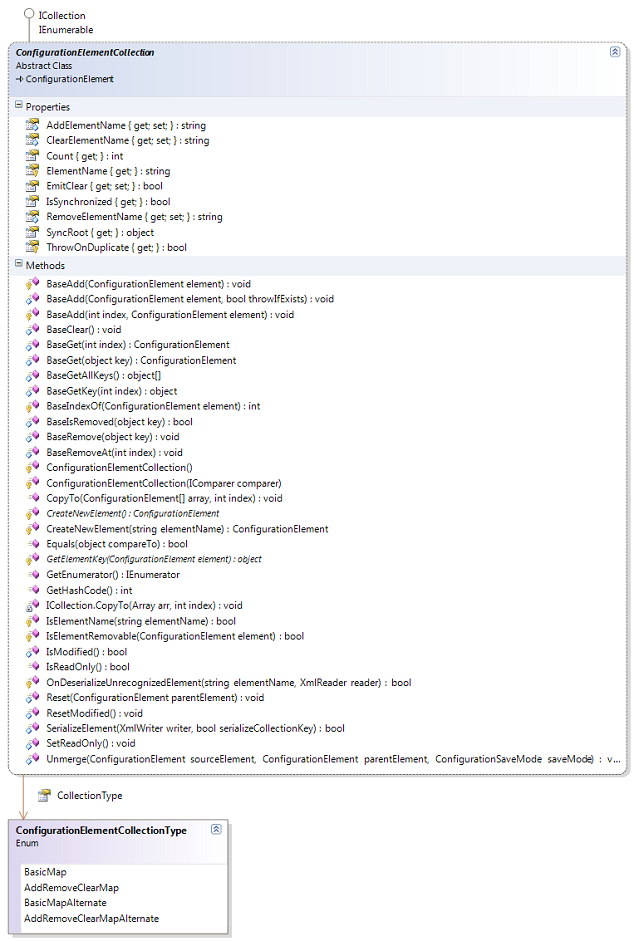Select the IEnumerable interface label
Screen dimensions: 634x941
click(66, 29)
